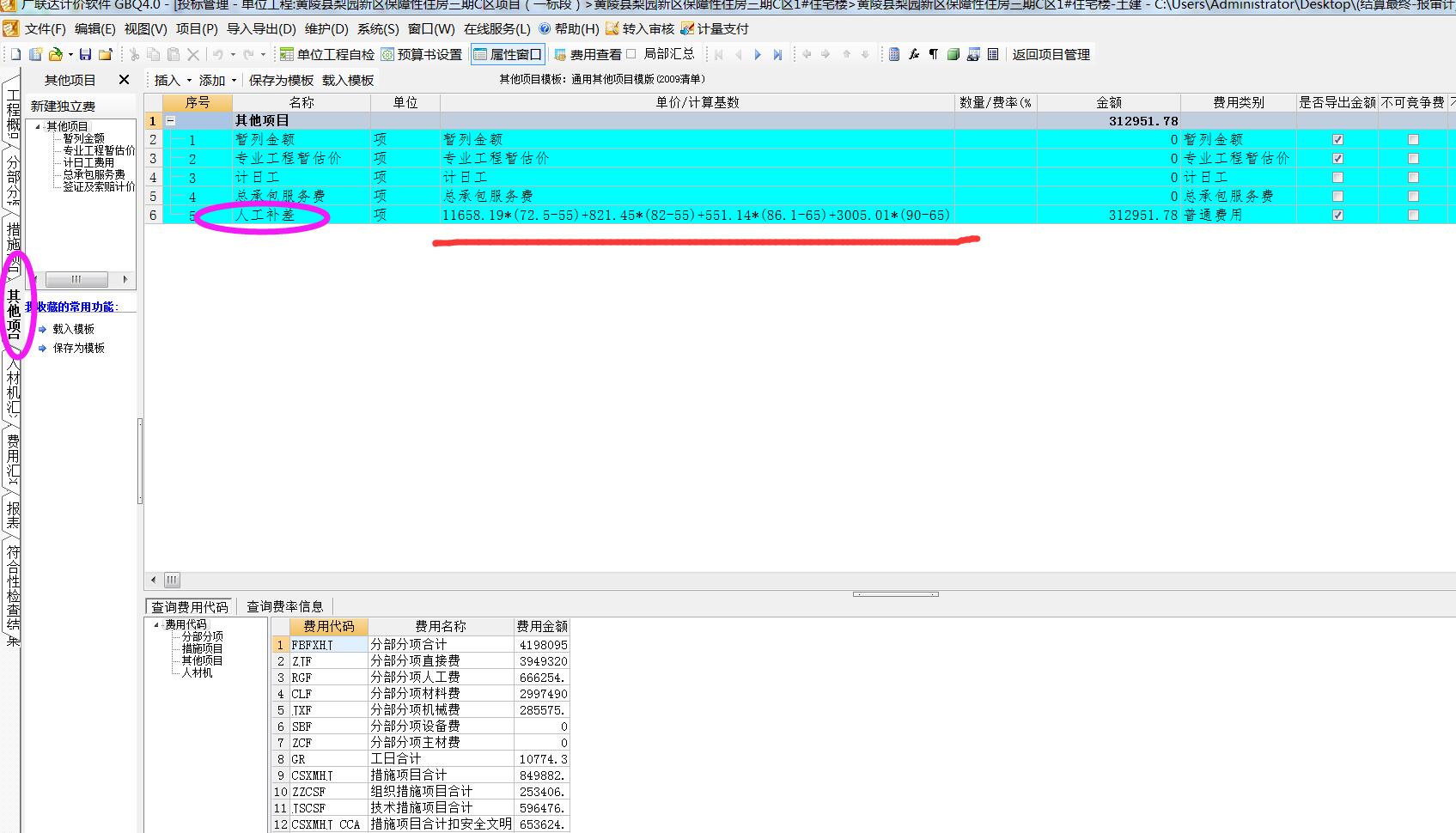The image size is (1456, 833).
Task: Uncheck 是否导出金额 for 暂列金额 row
Action: pos(1337,139)
